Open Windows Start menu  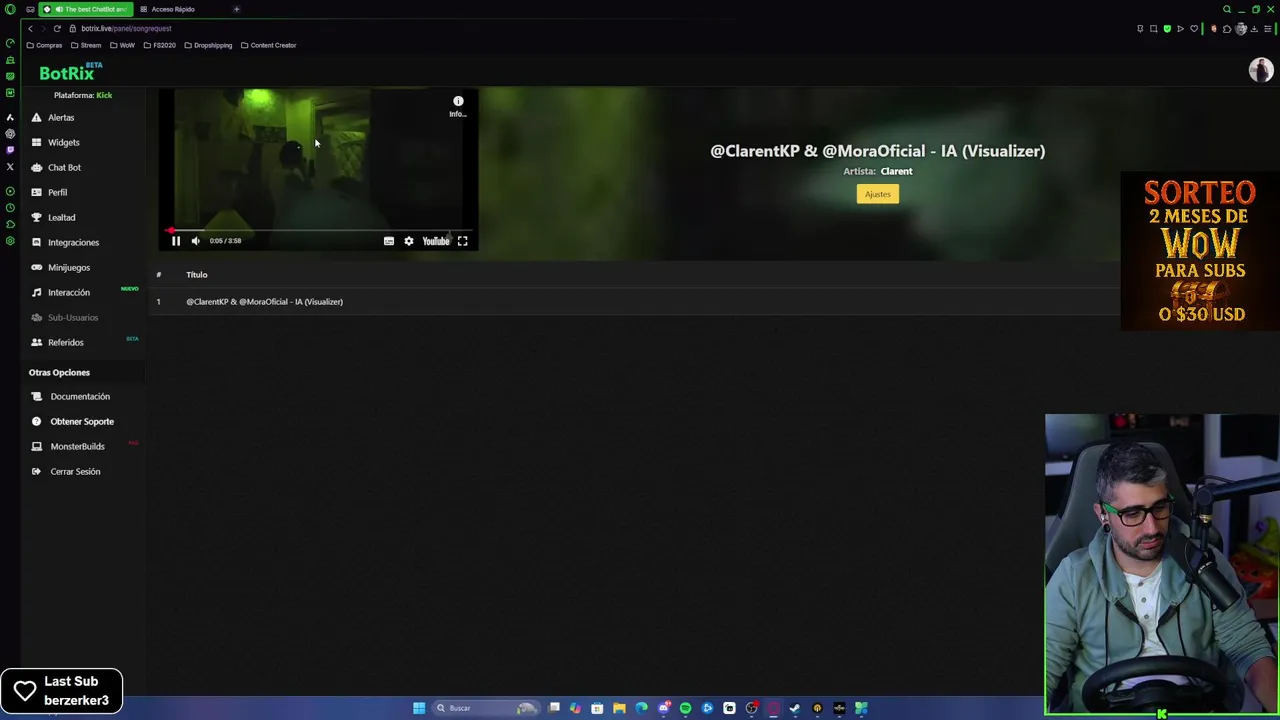tap(419, 708)
